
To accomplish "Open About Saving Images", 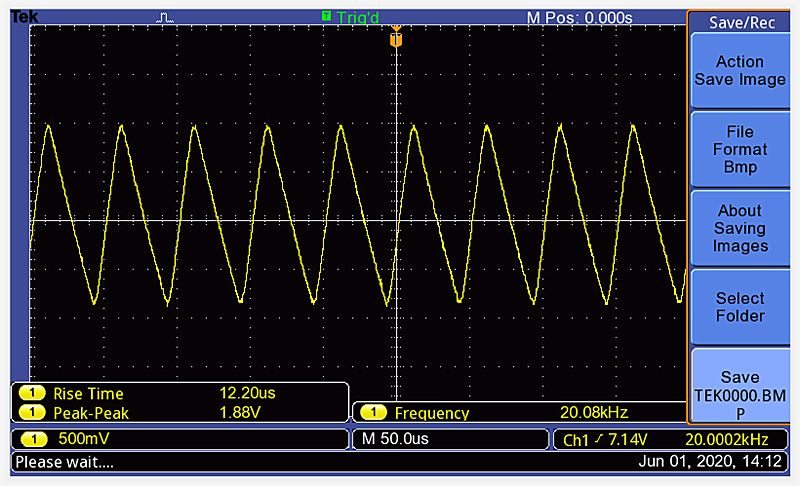I will [740, 228].
